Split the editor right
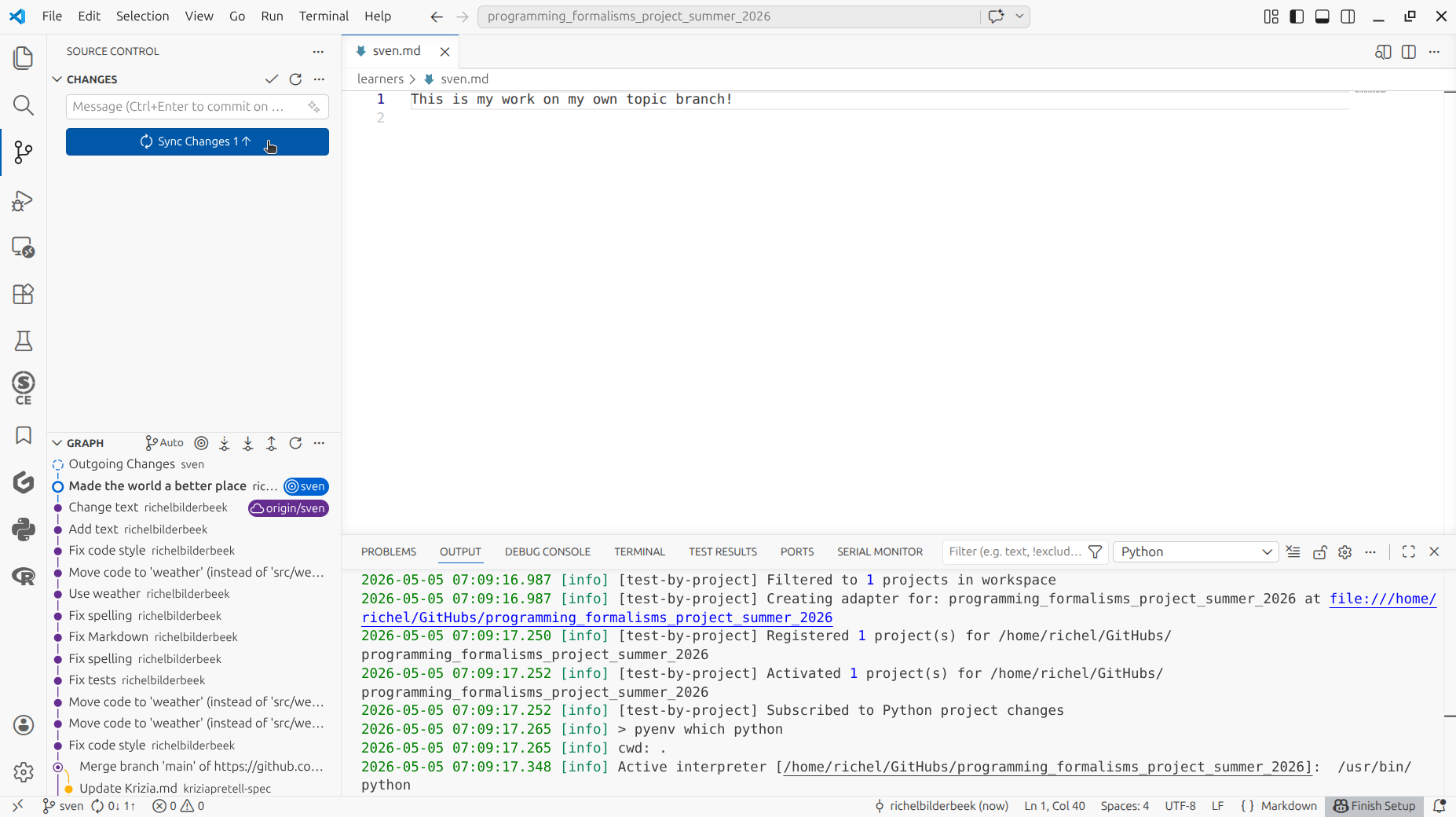The width and height of the screenshot is (1456, 817). [x=1409, y=52]
